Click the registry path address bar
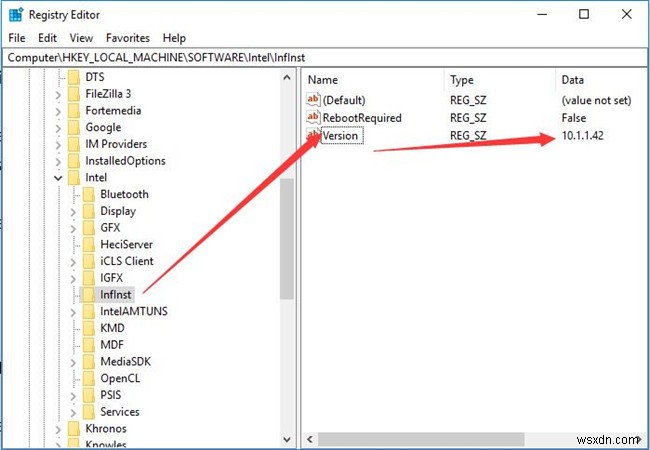 tap(325, 58)
